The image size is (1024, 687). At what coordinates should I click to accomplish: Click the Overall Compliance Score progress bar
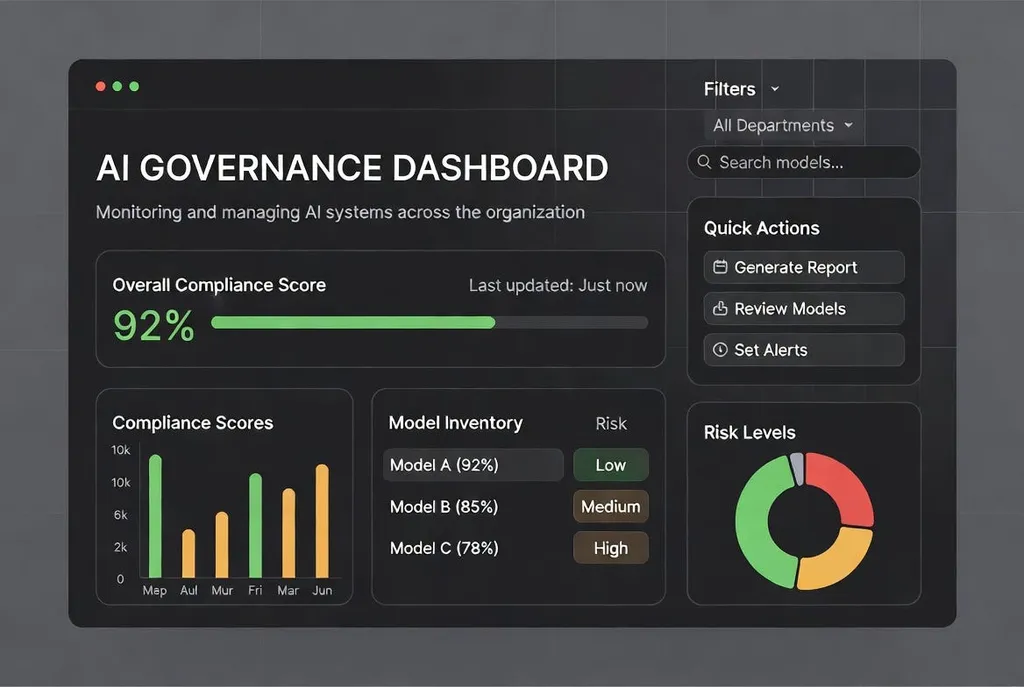coord(430,323)
